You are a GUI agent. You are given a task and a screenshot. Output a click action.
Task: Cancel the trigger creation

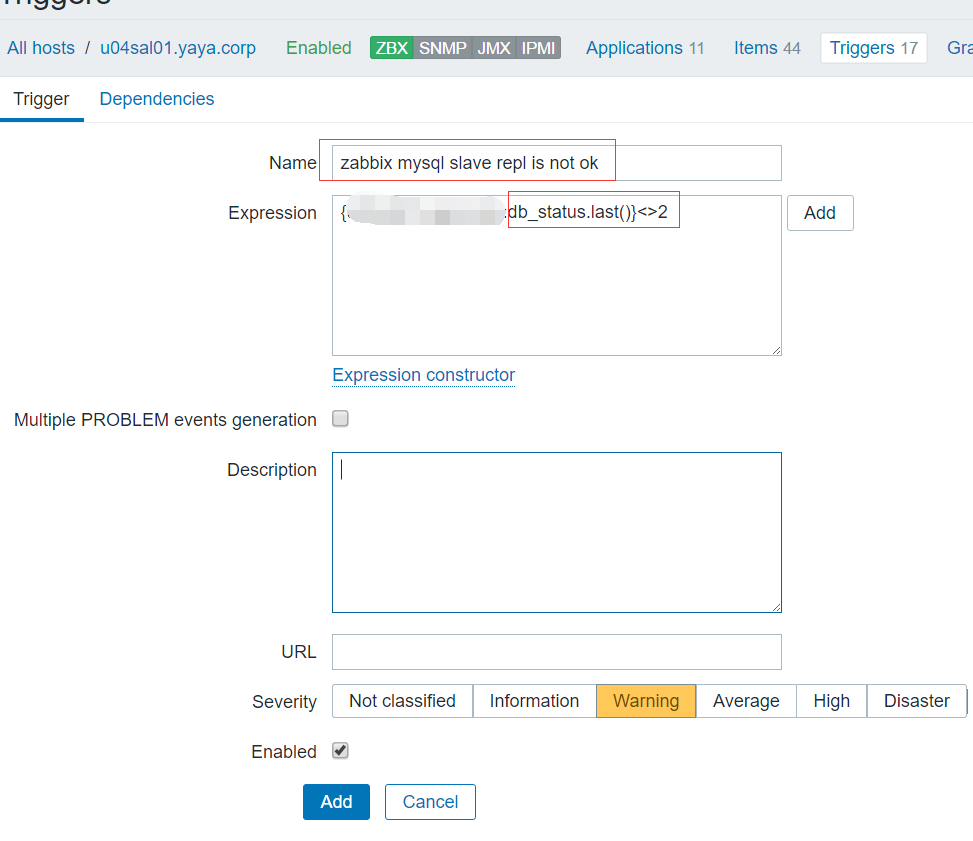pyautogui.click(x=430, y=802)
